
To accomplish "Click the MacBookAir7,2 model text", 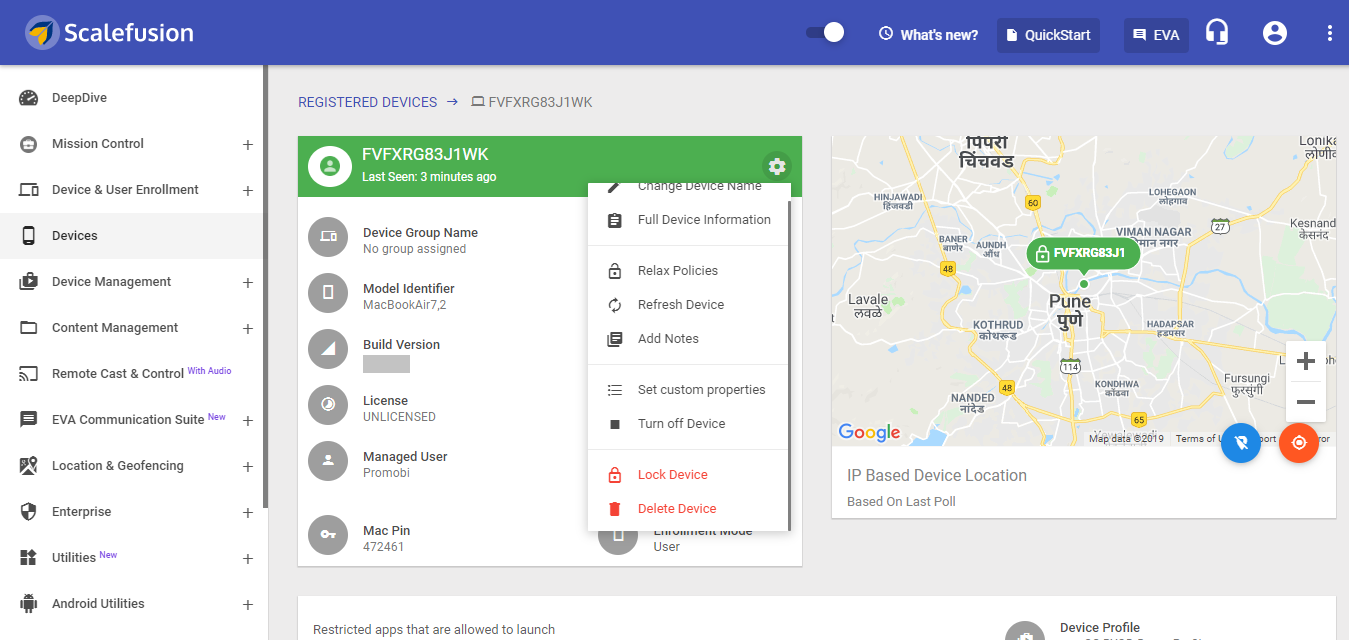I will (x=404, y=305).
